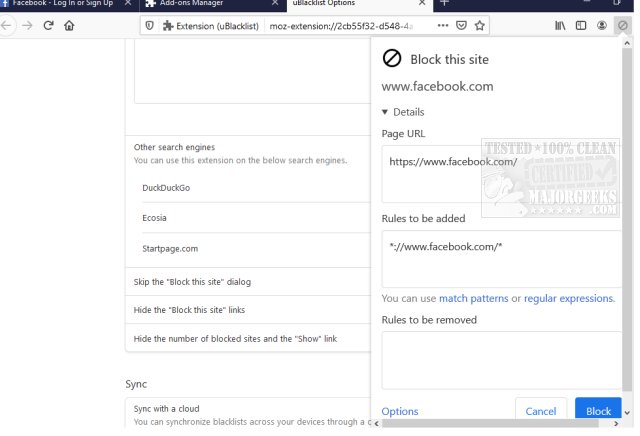
Task: Click the uBlacklist extension toolbar icon
Action: click(623, 25)
